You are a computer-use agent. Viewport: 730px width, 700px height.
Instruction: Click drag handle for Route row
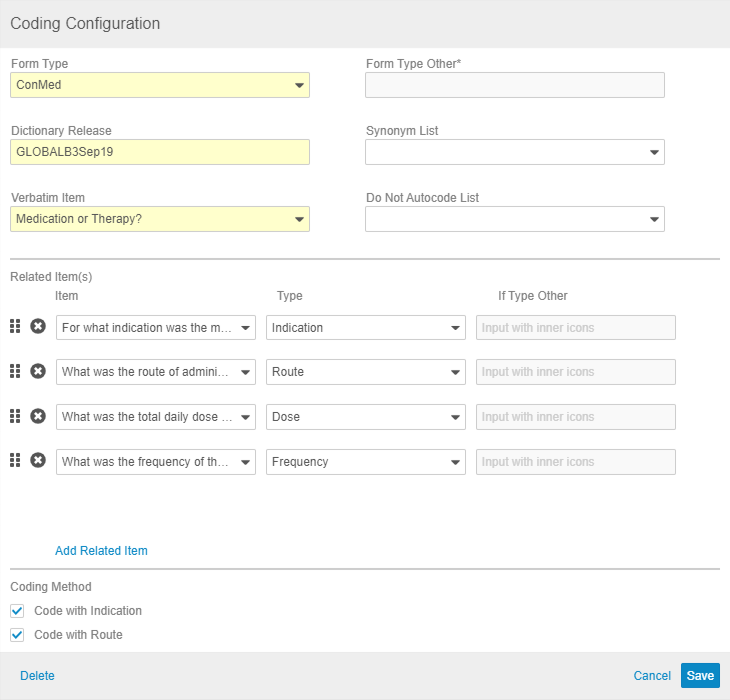(x=15, y=372)
